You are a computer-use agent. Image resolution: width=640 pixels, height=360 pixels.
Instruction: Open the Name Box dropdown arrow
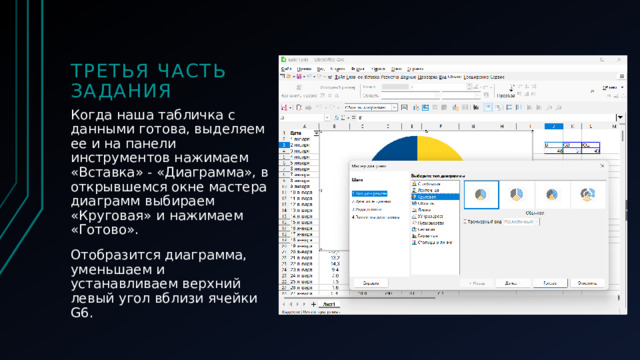coord(327,118)
